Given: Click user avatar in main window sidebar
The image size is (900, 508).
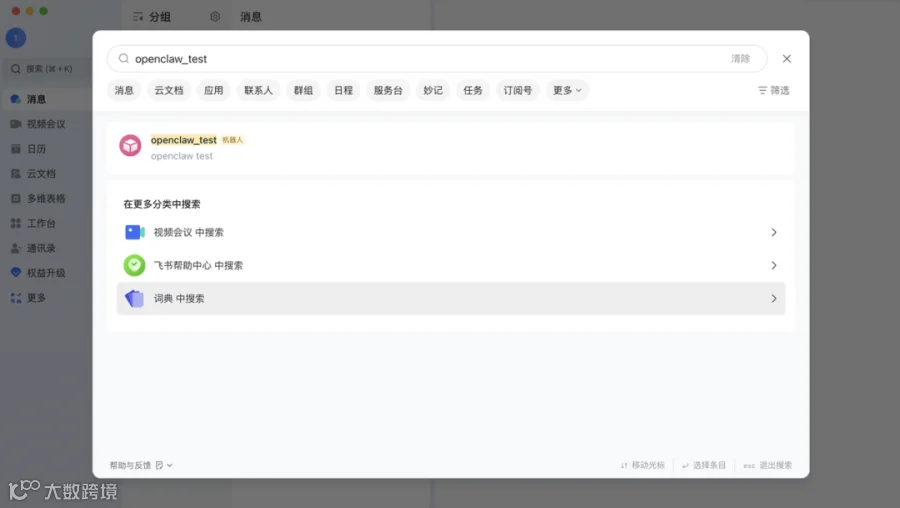Looking at the screenshot, I should 16,38.
